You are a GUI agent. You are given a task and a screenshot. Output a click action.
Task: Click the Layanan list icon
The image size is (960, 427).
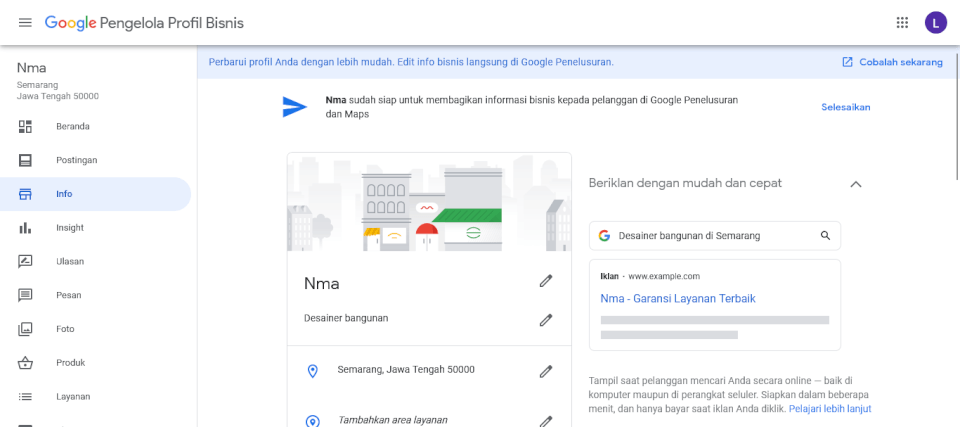[x=25, y=396]
